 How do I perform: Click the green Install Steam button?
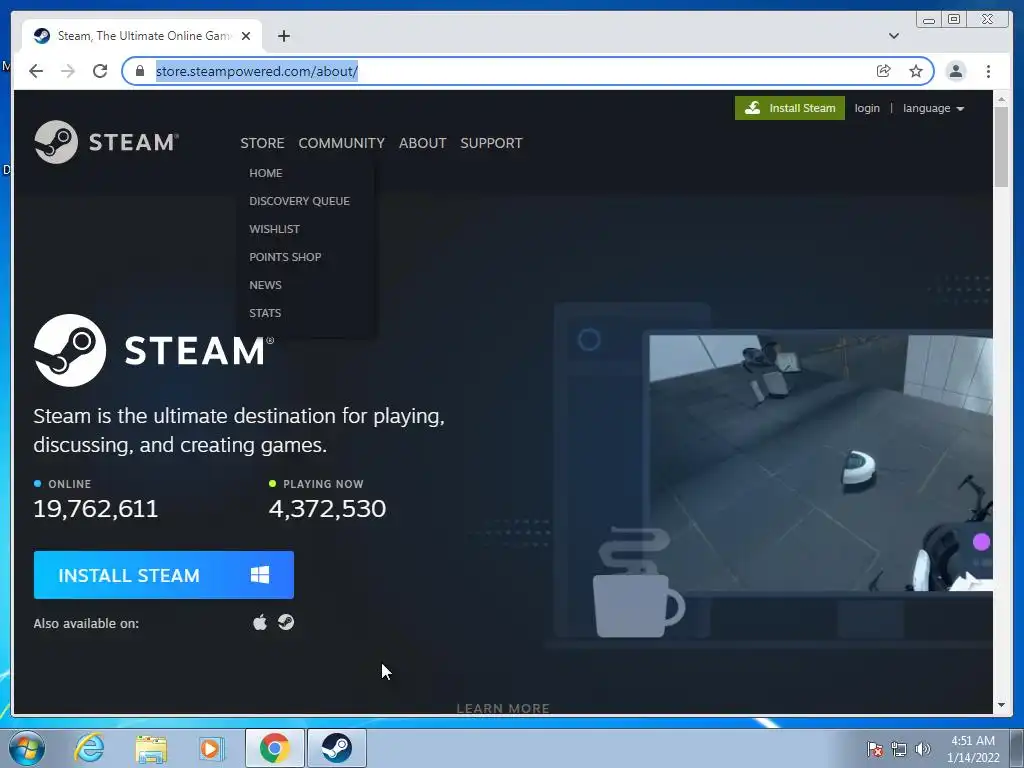click(x=790, y=108)
